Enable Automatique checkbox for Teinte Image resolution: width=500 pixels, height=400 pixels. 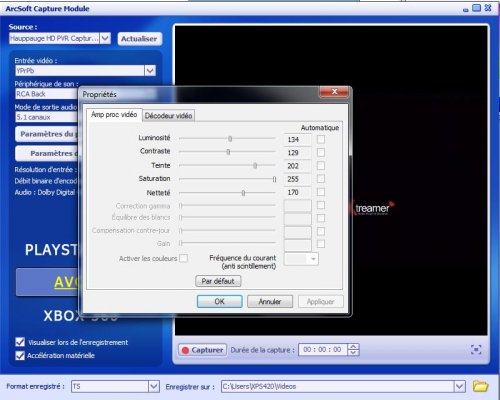tap(321, 166)
